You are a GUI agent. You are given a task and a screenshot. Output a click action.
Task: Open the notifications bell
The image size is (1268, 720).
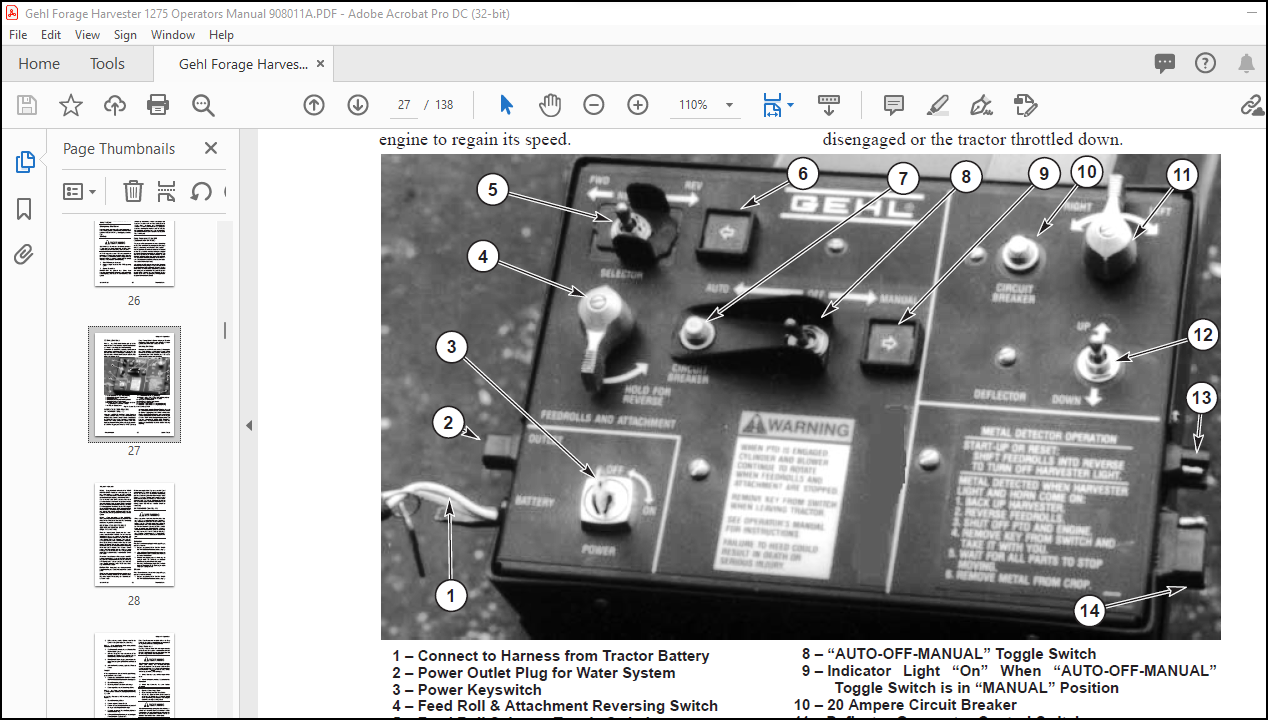click(1246, 64)
